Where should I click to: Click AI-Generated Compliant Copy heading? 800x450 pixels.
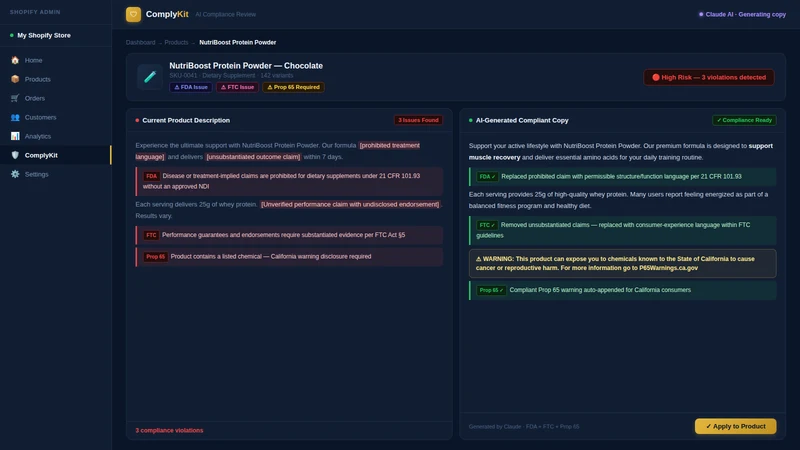click(x=522, y=120)
